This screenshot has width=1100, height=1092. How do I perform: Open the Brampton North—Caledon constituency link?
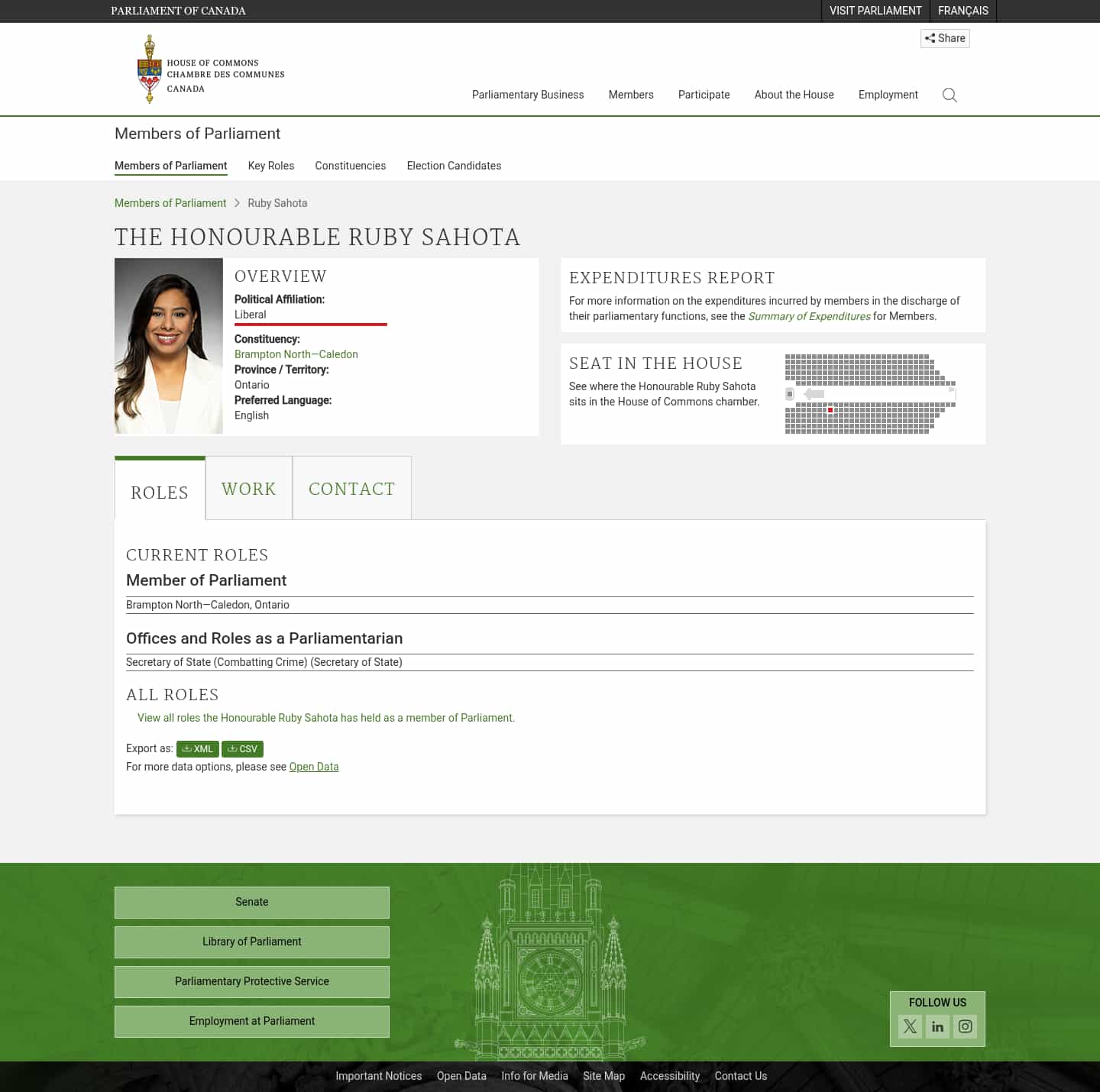296,354
